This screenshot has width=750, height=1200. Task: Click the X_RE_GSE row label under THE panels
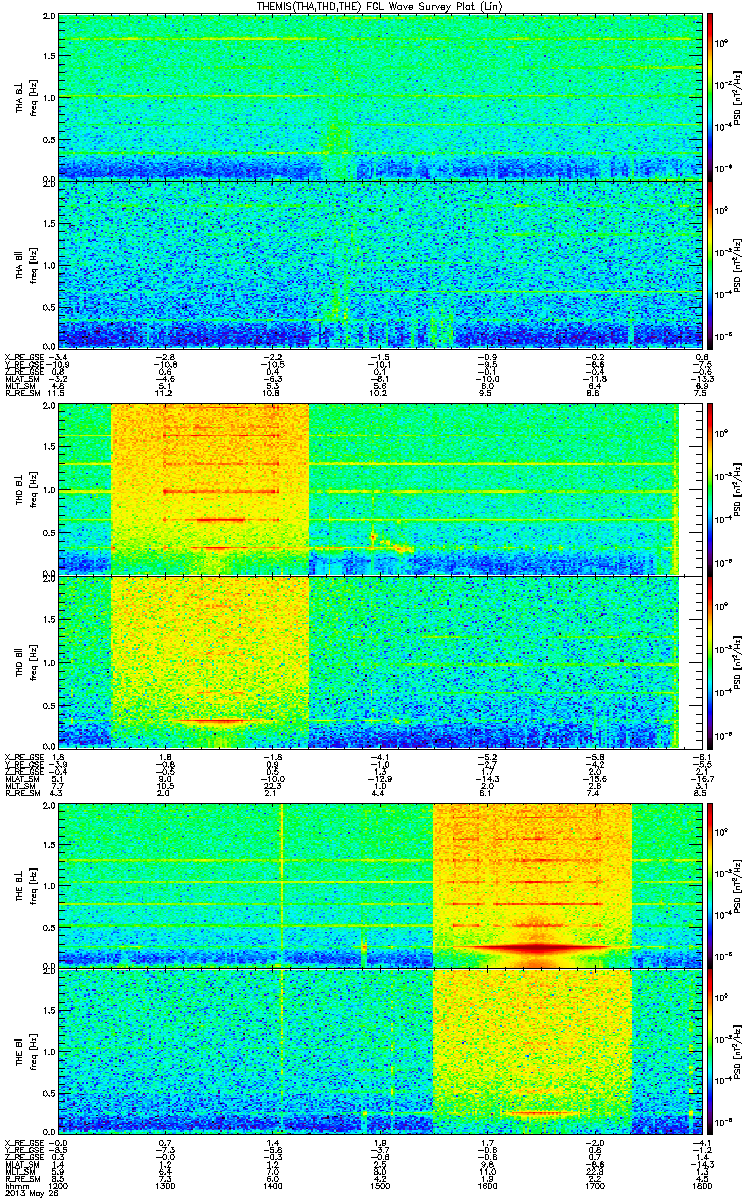click(24, 1143)
